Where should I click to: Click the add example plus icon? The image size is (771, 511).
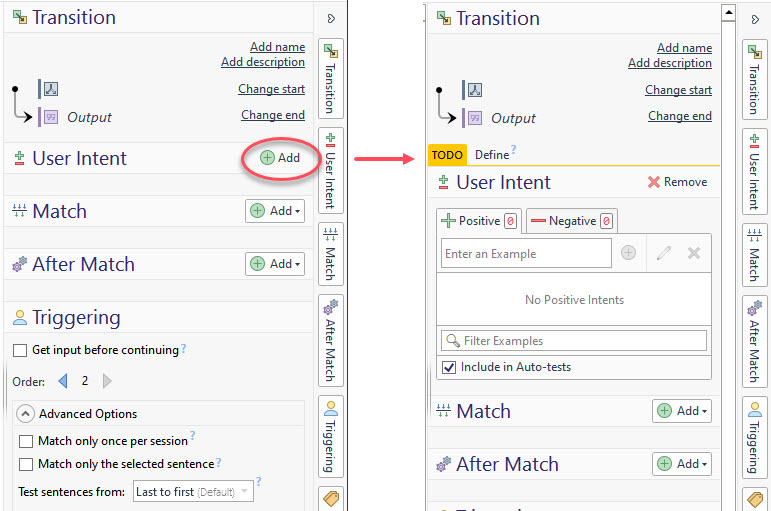coord(628,254)
